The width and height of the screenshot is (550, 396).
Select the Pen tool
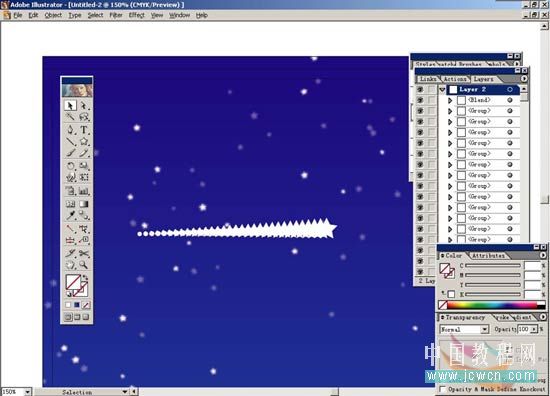tap(70, 130)
